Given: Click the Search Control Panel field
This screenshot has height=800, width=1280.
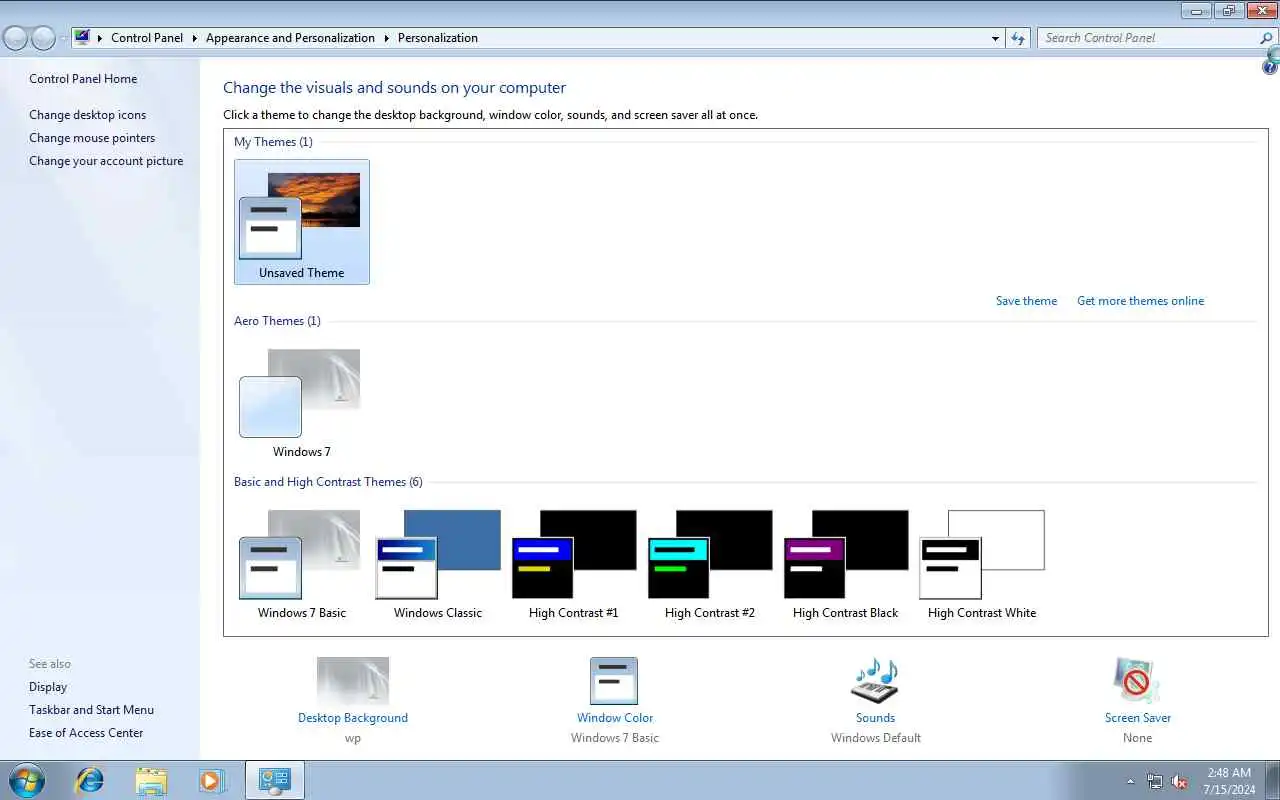Looking at the screenshot, I should tap(1148, 38).
